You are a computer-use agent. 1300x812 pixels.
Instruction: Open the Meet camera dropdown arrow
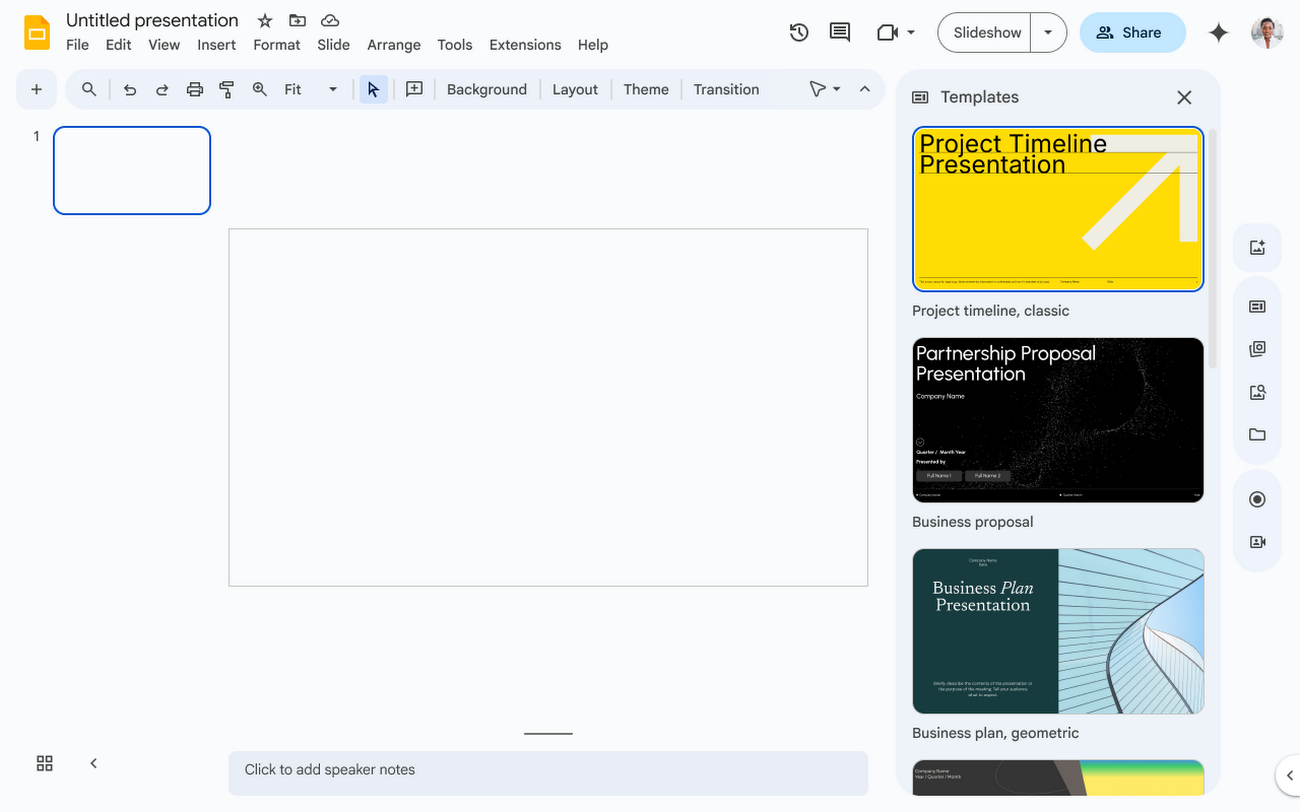pyautogui.click(x=911, y=32)
